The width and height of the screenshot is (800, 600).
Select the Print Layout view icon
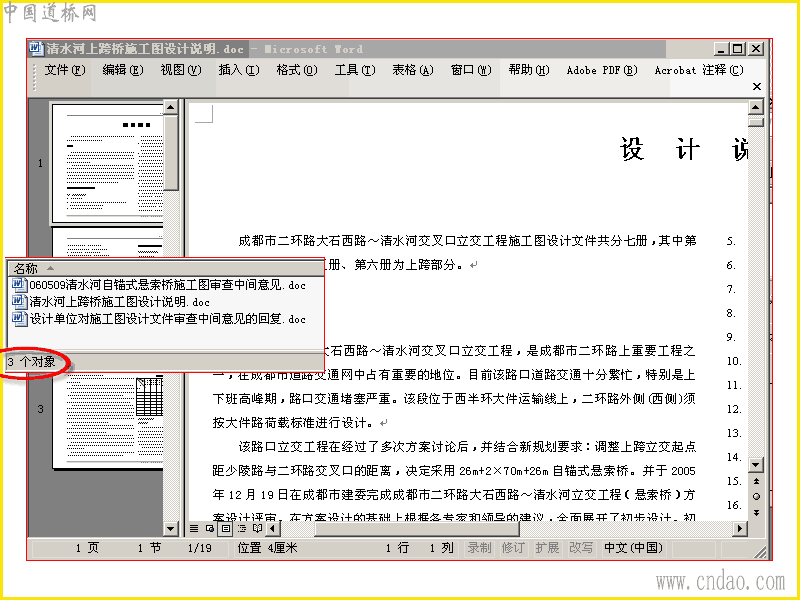[226, 529]
